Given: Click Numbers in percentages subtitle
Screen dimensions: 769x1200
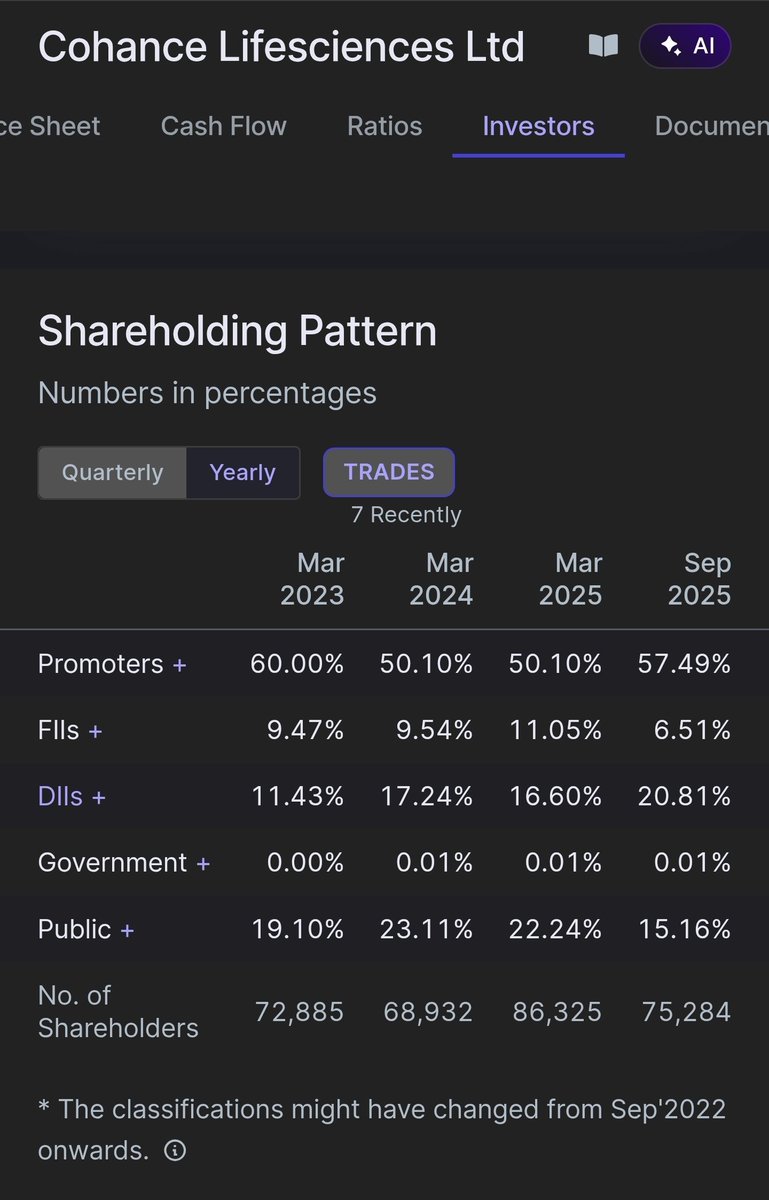Looking at the screenshot, I should (207, 393).
